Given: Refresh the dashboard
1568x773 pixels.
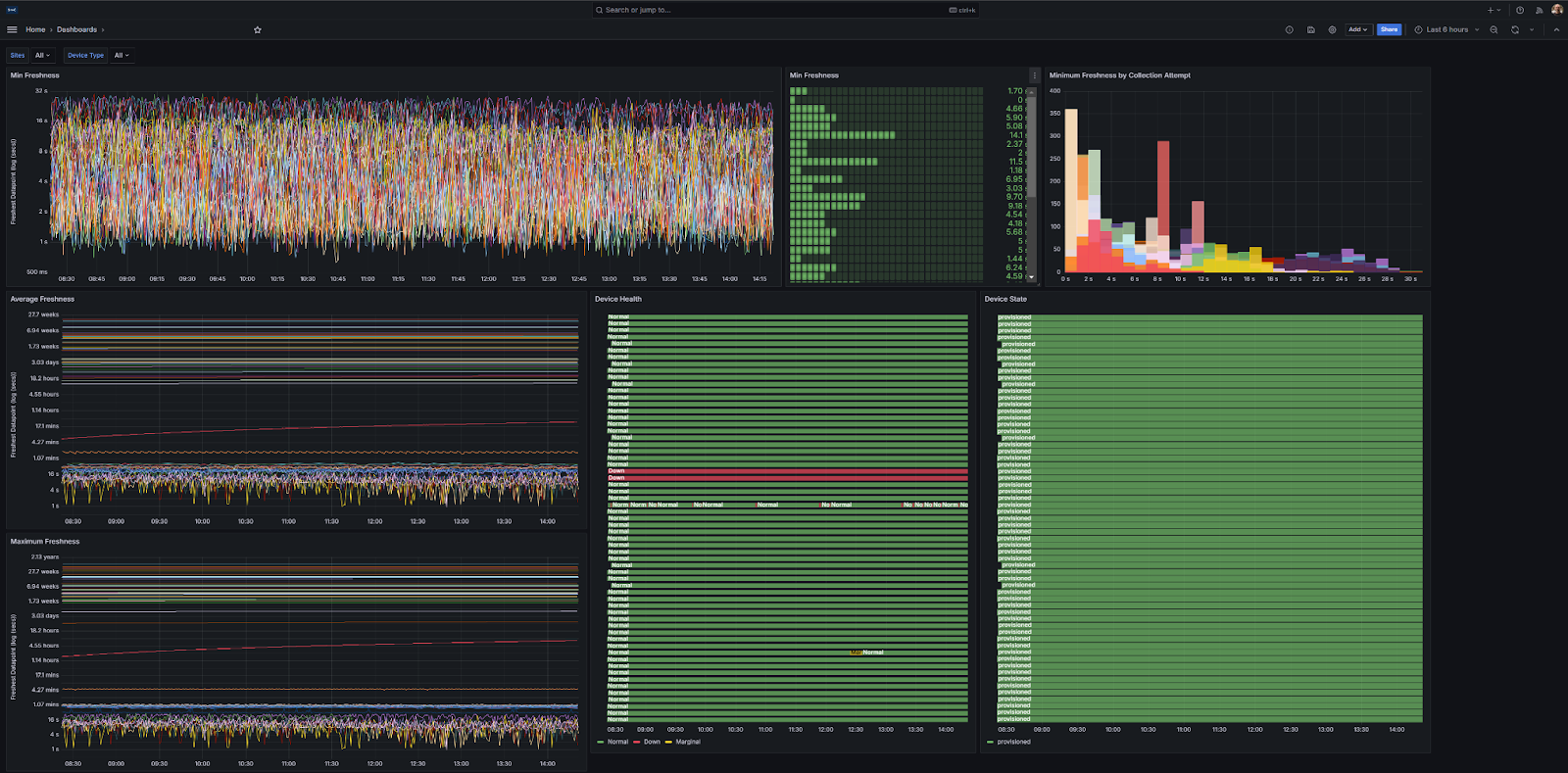Looking at the screenshot, I should (x=1515, y=29).
